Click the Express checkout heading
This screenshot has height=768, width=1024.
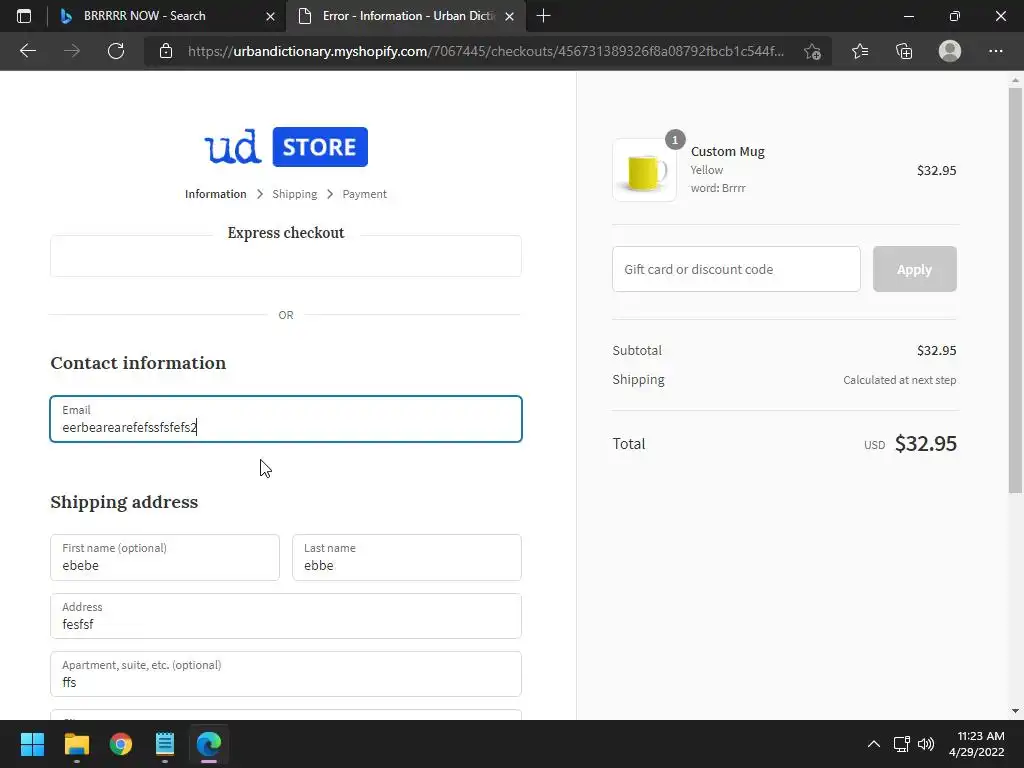tap(286, 233)
